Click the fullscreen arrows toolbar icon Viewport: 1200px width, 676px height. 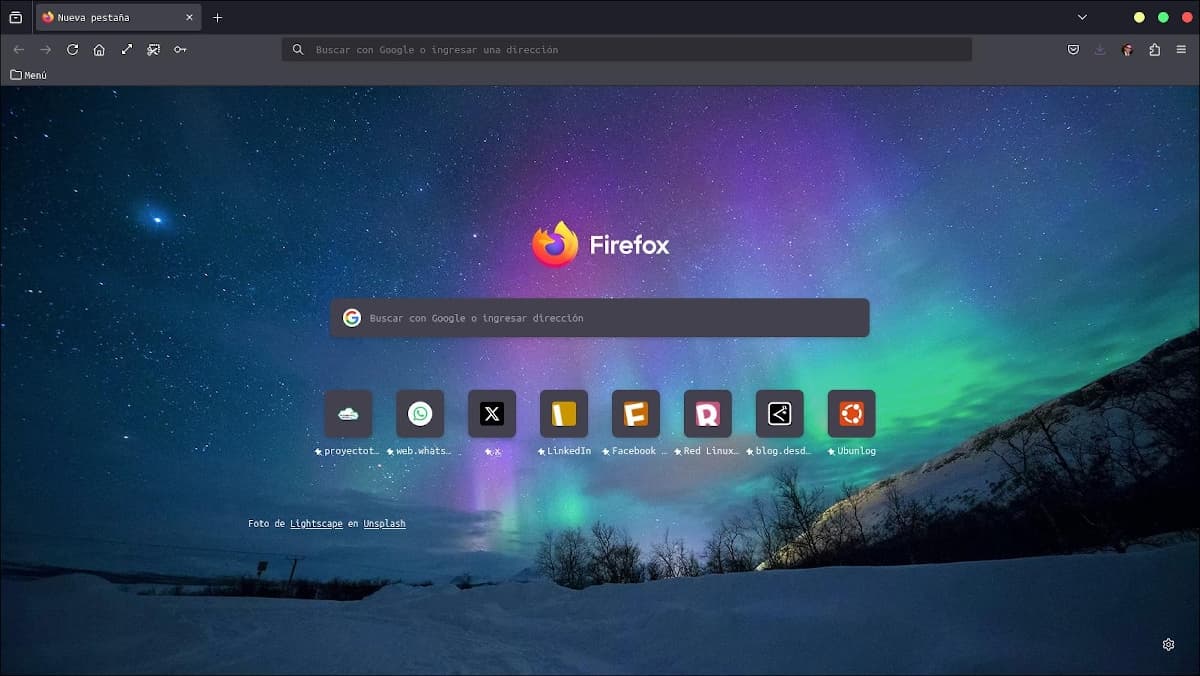(x=127, y=50)
